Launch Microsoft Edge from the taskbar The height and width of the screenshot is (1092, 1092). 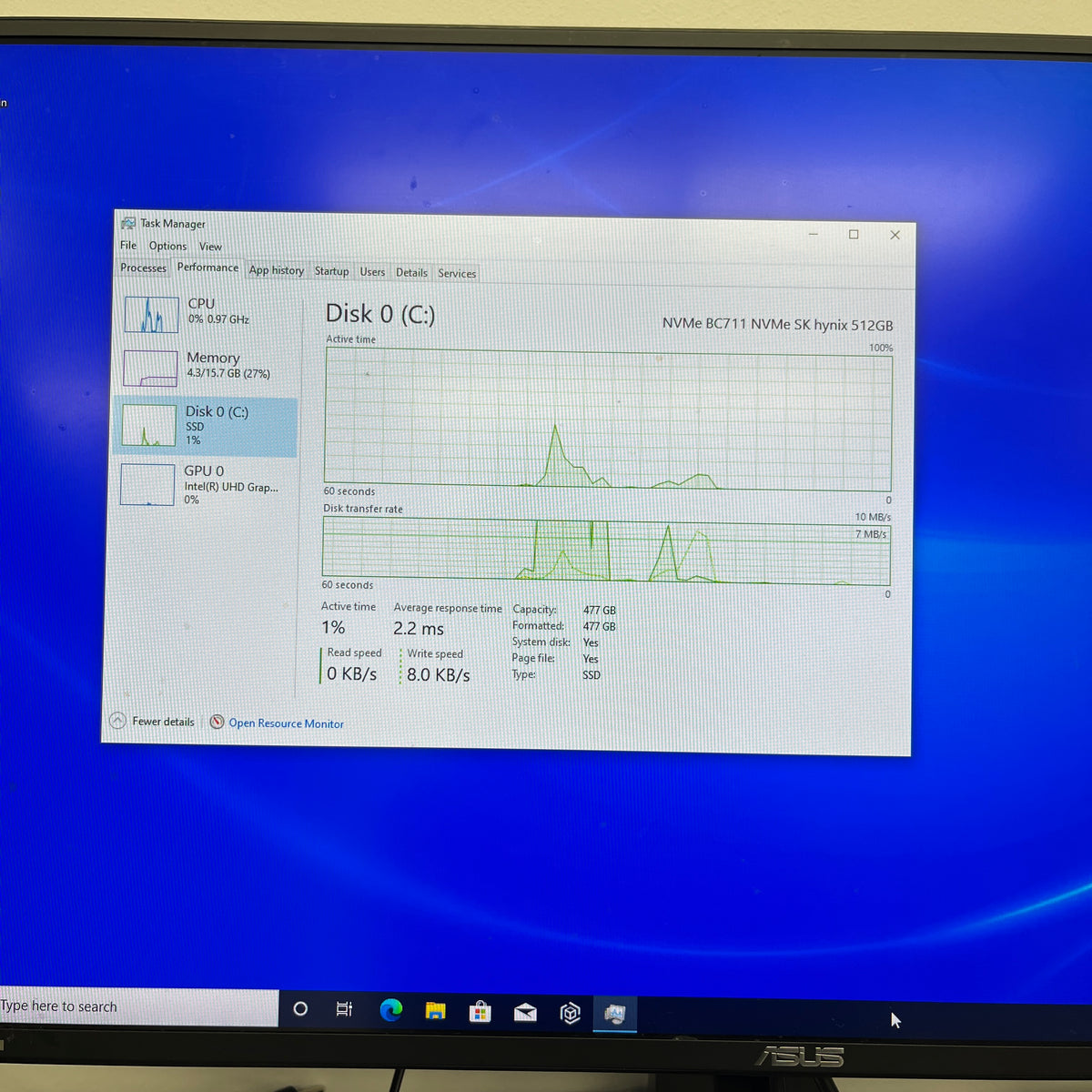click(391, 1010)
